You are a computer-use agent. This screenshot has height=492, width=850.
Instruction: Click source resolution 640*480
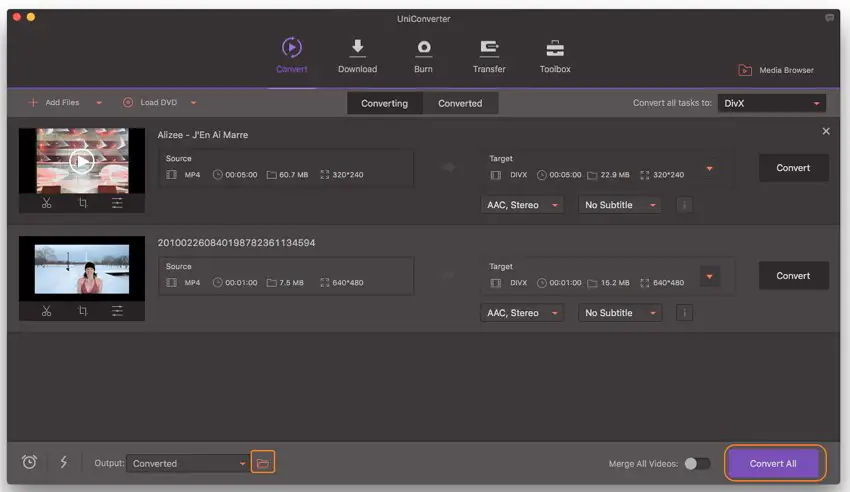coord(347,282)
